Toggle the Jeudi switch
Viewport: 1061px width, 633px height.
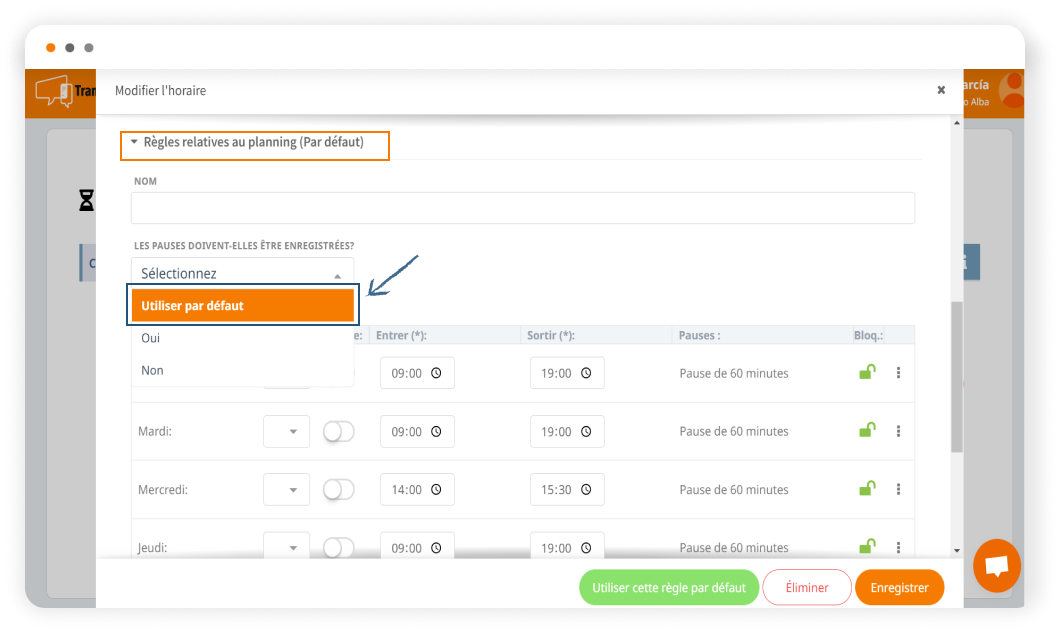[x=338, y=547]
